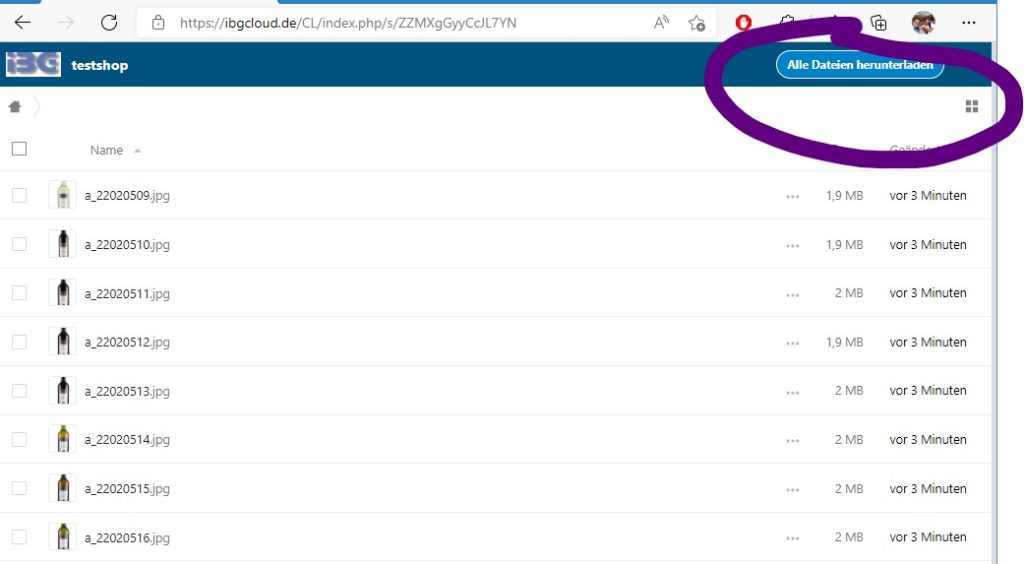Select checkbox next to a_22020512.jpg
The height and width of the screenshot is (564, 1024).
[19, 342]
